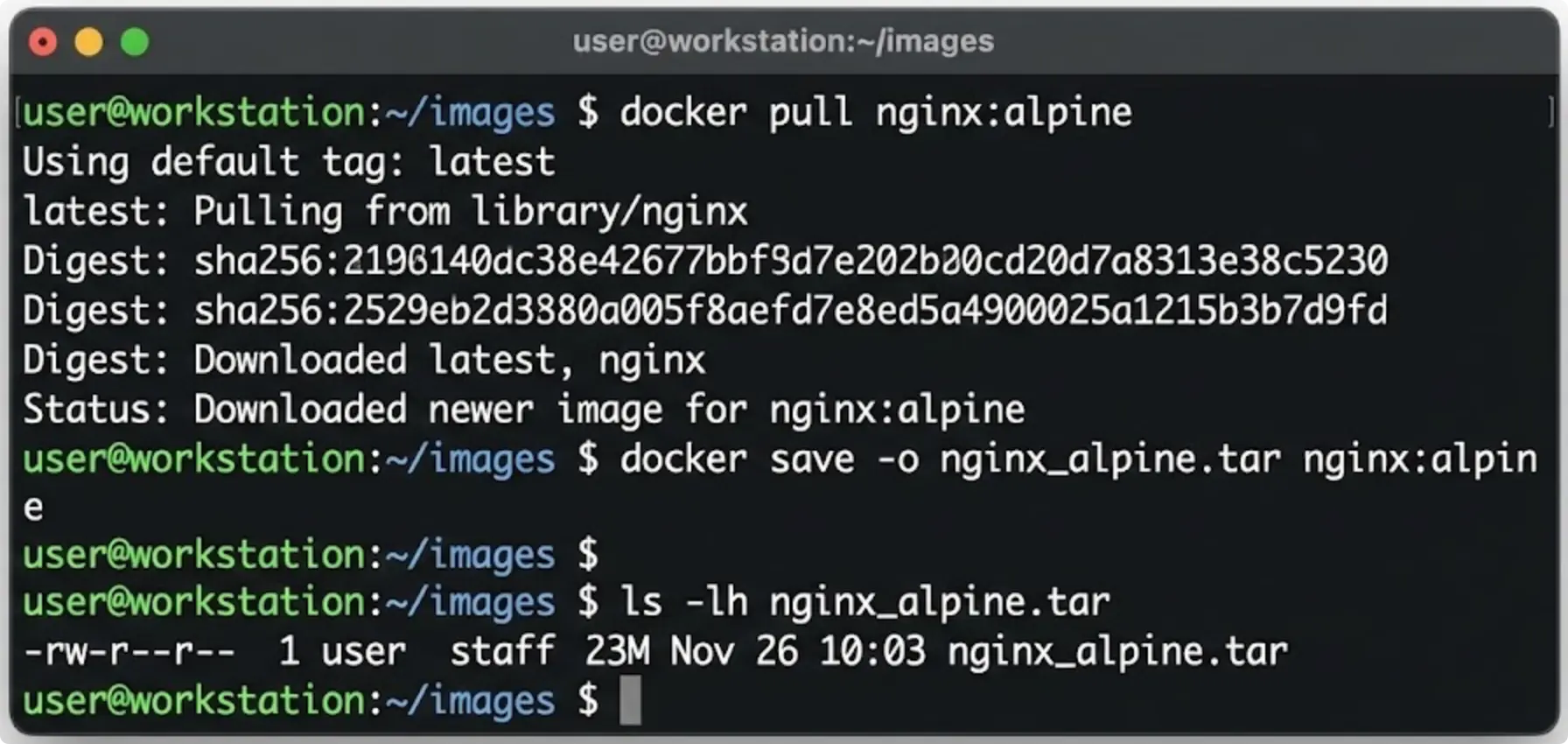This screenshot has height=744, width=1568.
Task: Click the sha256 digest starting with 2529
Action: [x=790, y=311]
